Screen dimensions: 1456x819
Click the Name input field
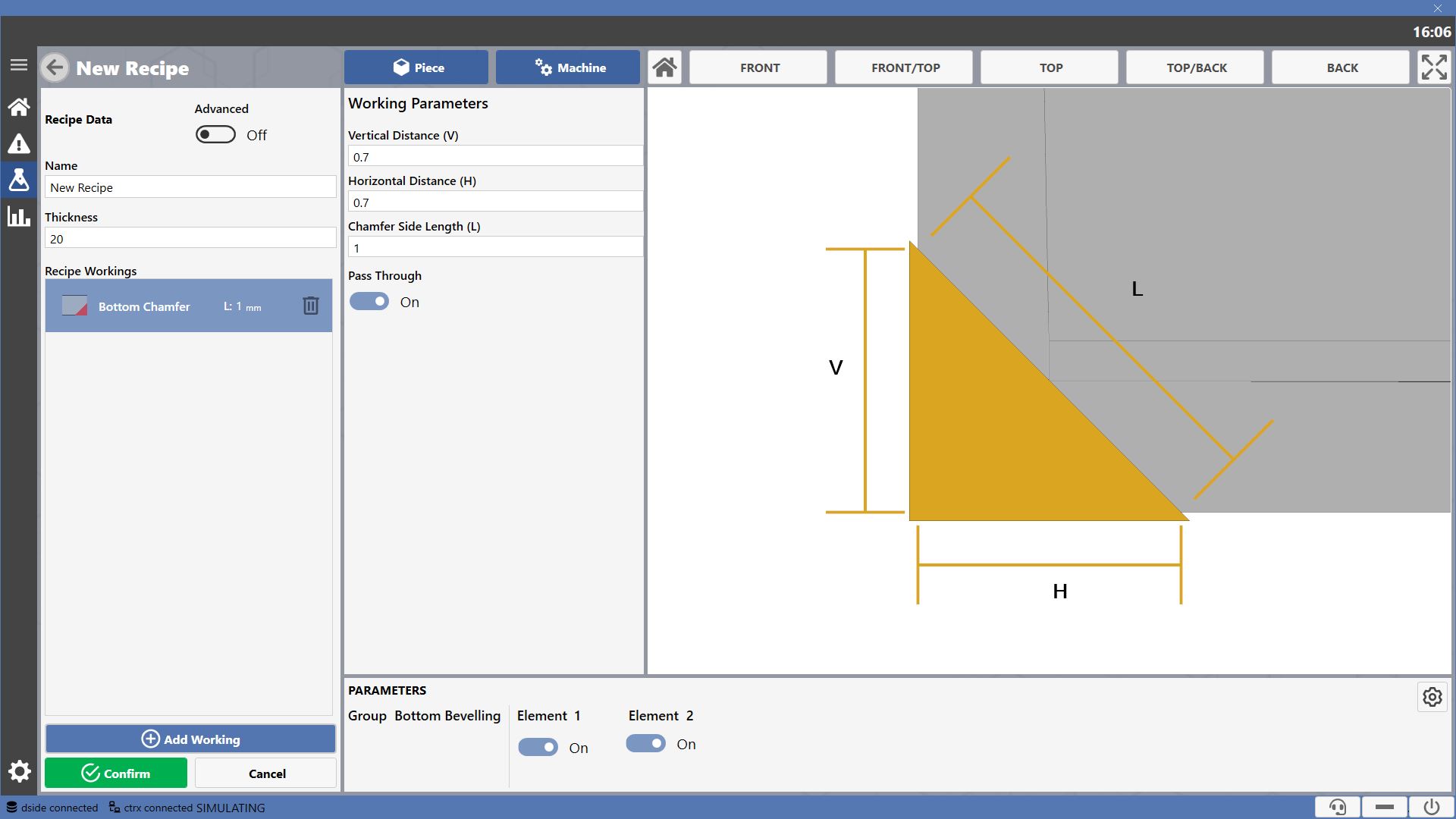point(190,187)
